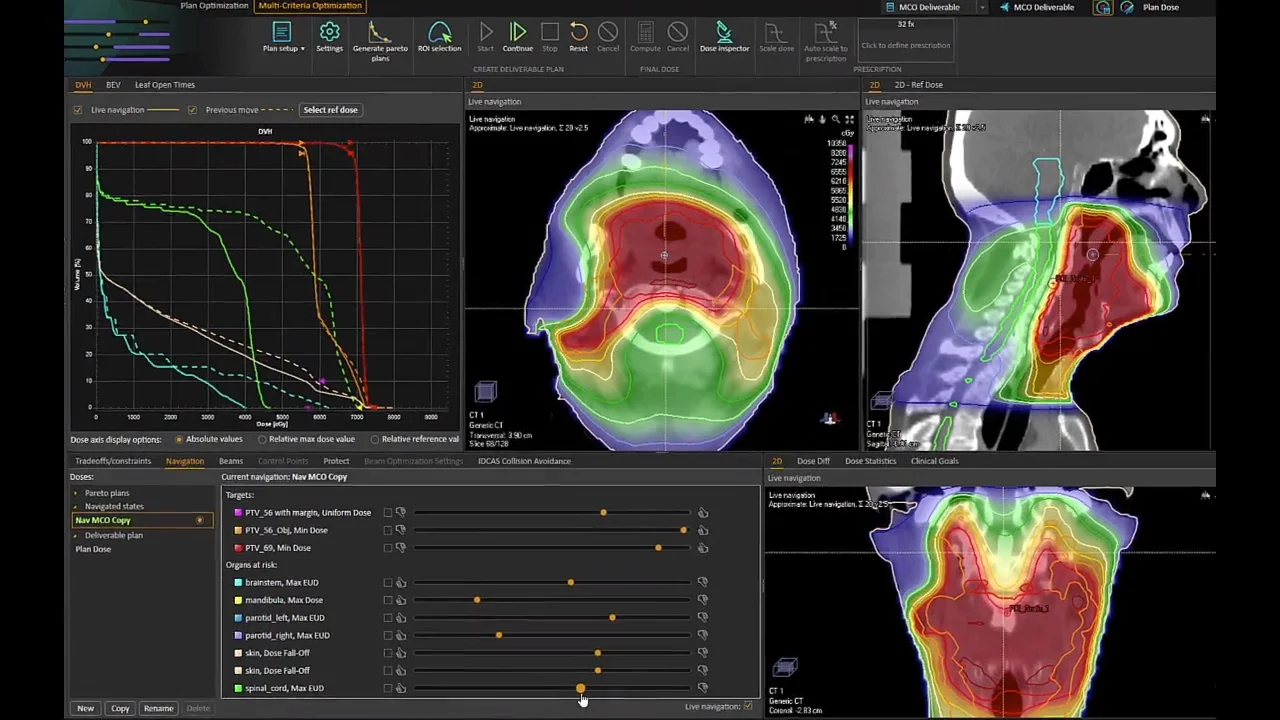Open the Dose Statistics tab
Viewport: 1280px width, 720px height.
[x=870, y=461]
